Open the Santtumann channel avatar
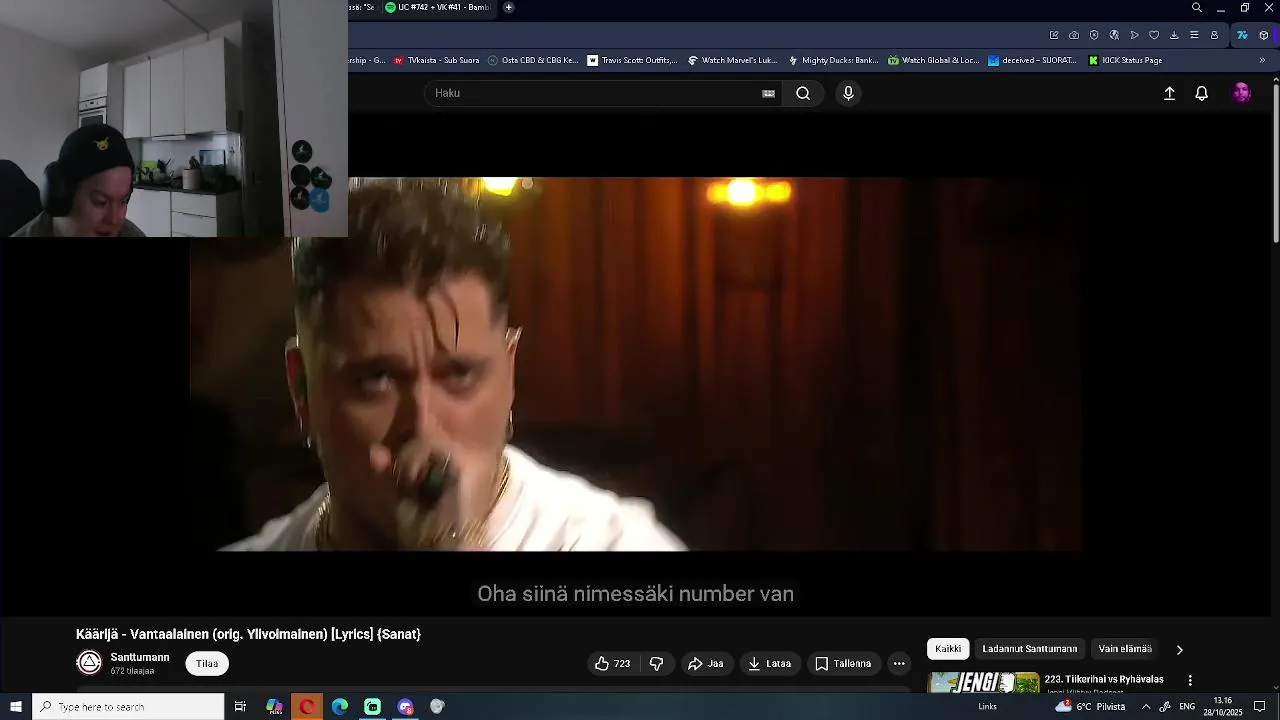1280x720 pixels. pyautogui.click(x=89, y=662)
